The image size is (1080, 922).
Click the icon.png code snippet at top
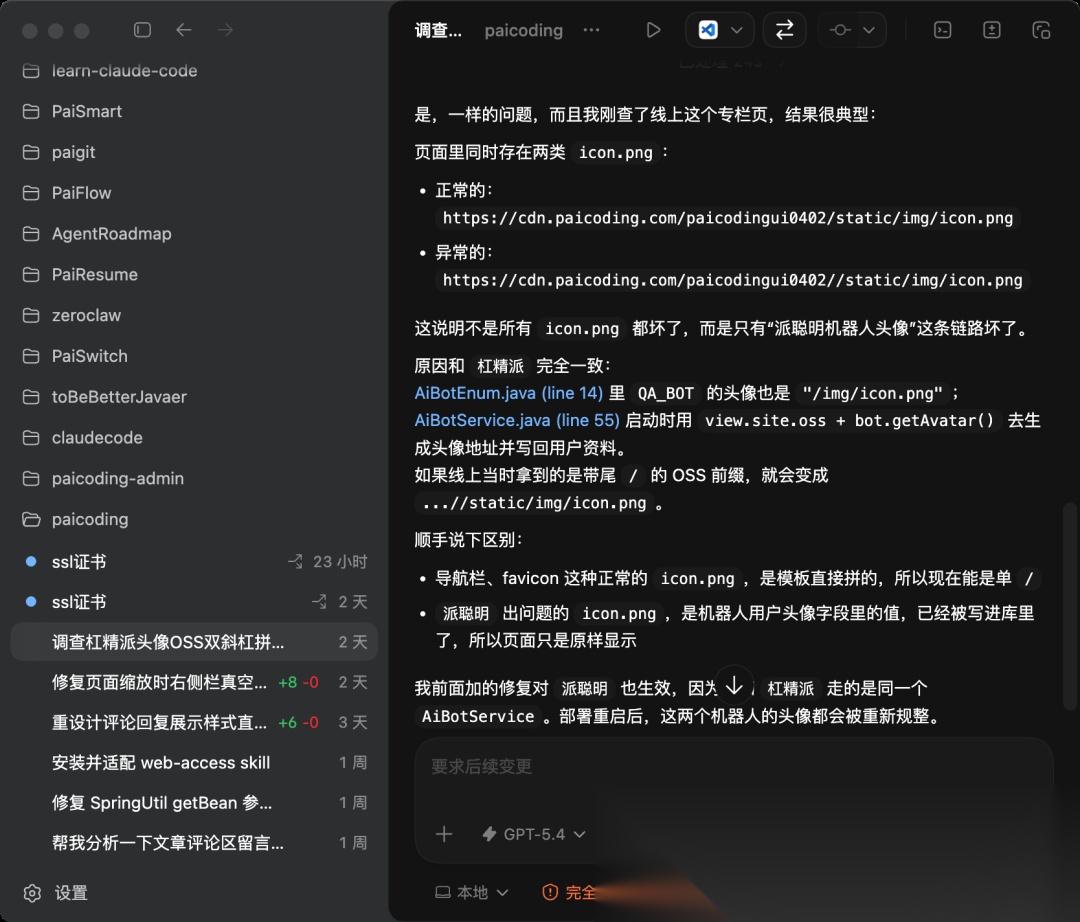(615, 152)
